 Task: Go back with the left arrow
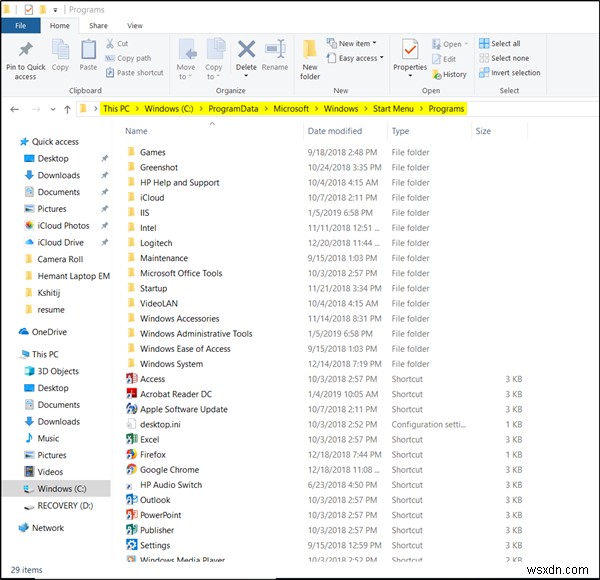15,110
